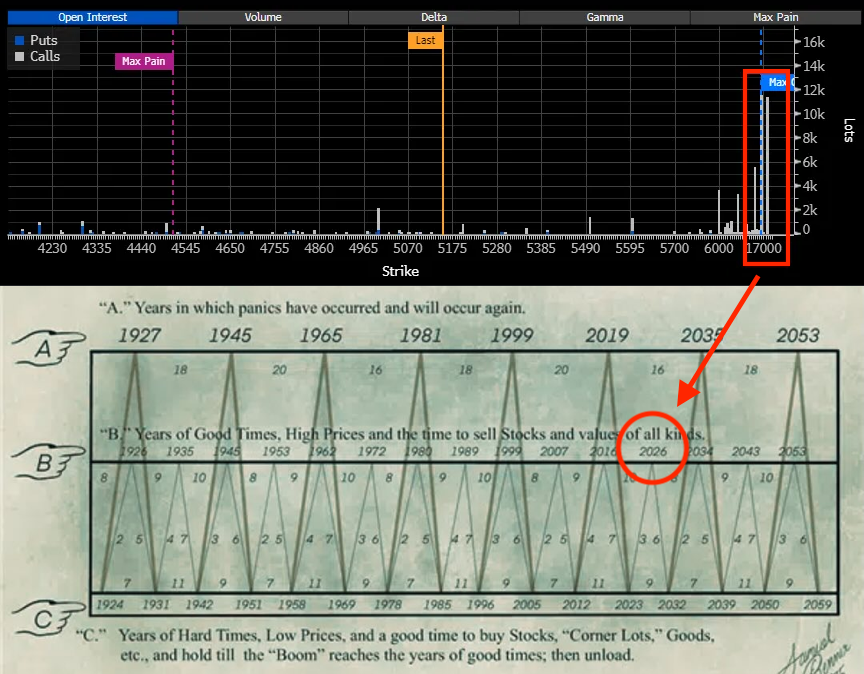Click the orange Last price marker label
Image resolution: width=864 pixels, height=674 pixels.
425,40
